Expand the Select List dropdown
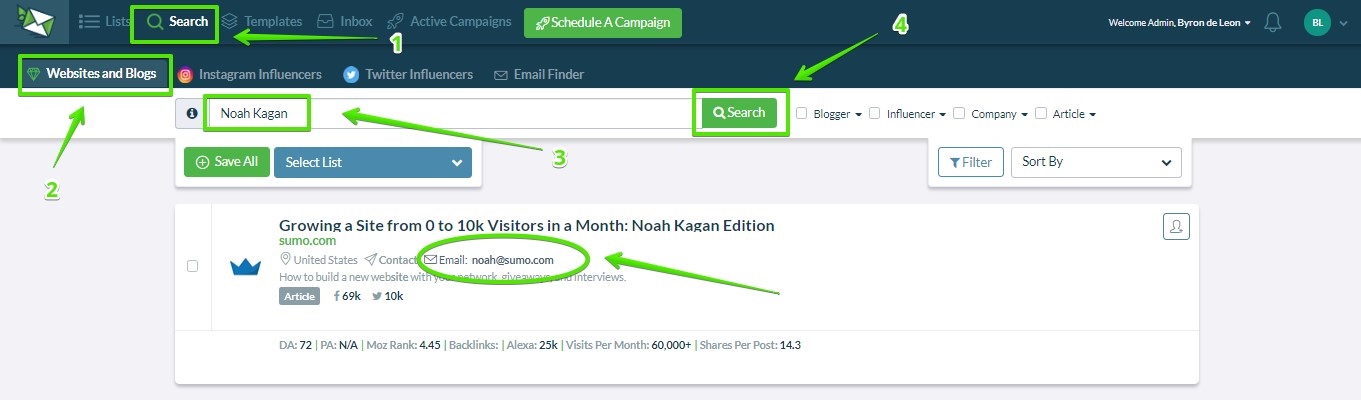 [x=373, y=162]
